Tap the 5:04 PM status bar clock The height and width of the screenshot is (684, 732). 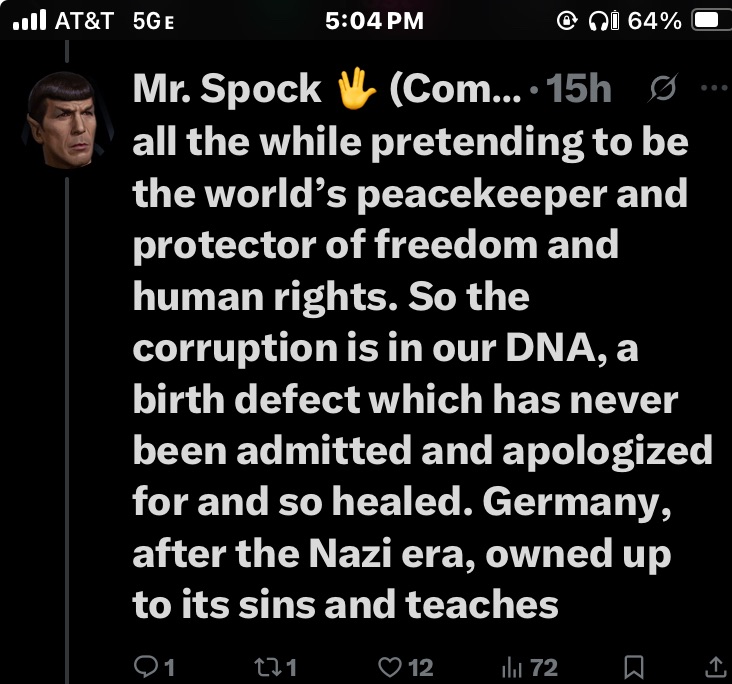click(x=375, y=20)
